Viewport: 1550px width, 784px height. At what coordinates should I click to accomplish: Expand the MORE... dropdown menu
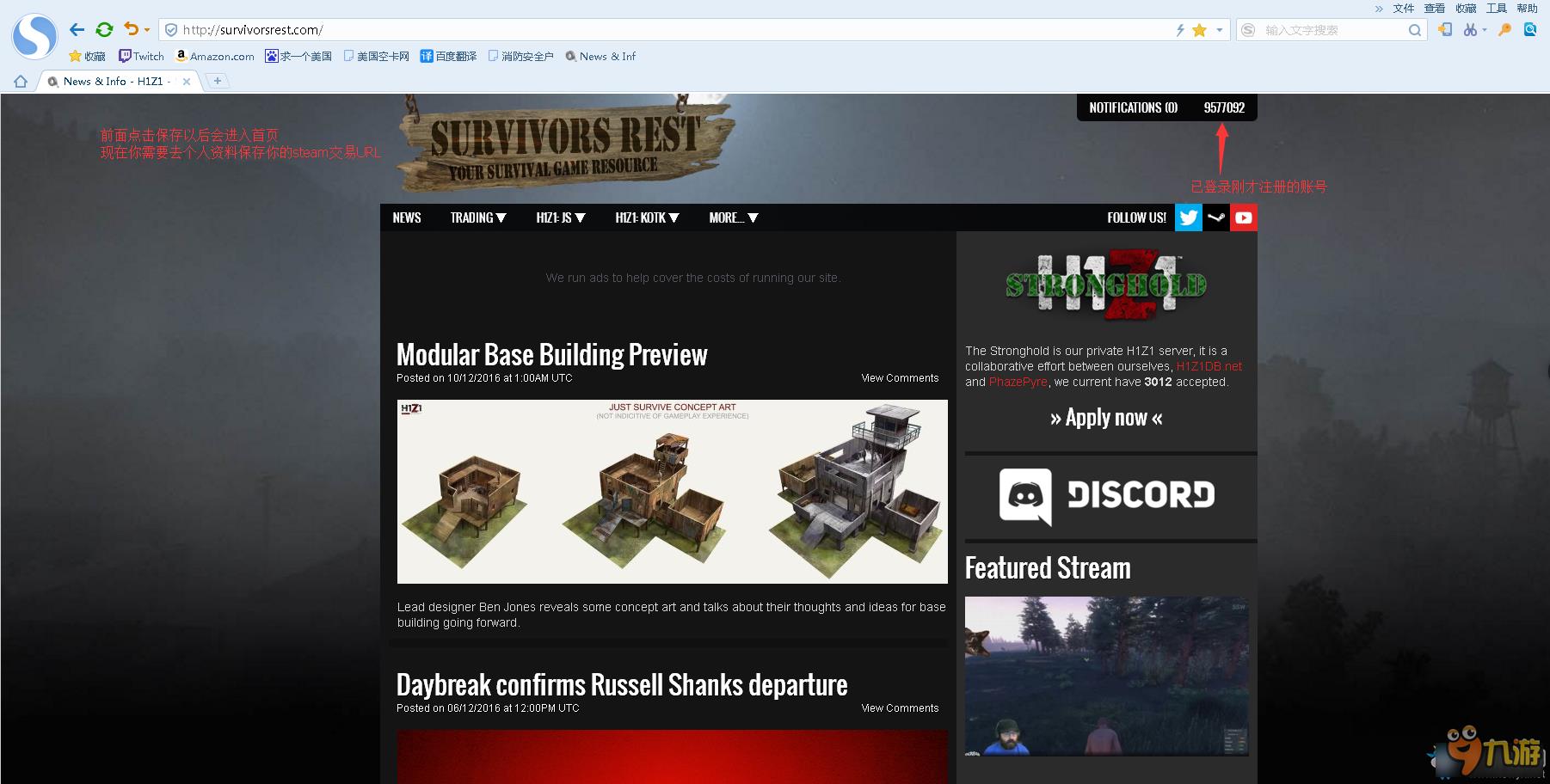(734, 217)
